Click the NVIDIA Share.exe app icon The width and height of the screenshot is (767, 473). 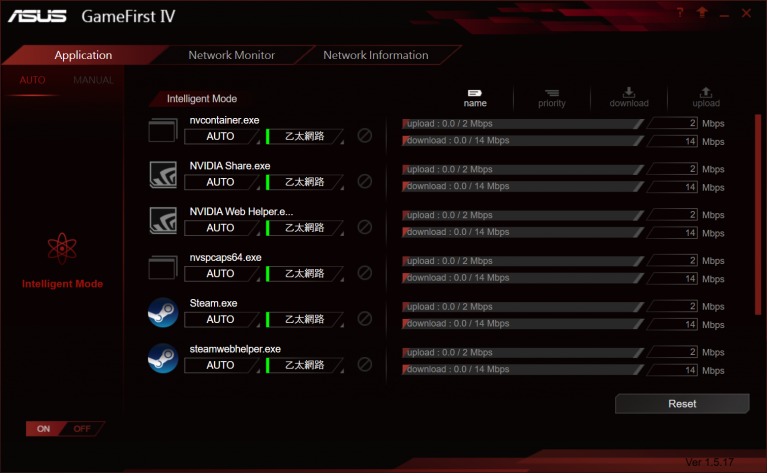pyautogui.click(x=163, y=175)
